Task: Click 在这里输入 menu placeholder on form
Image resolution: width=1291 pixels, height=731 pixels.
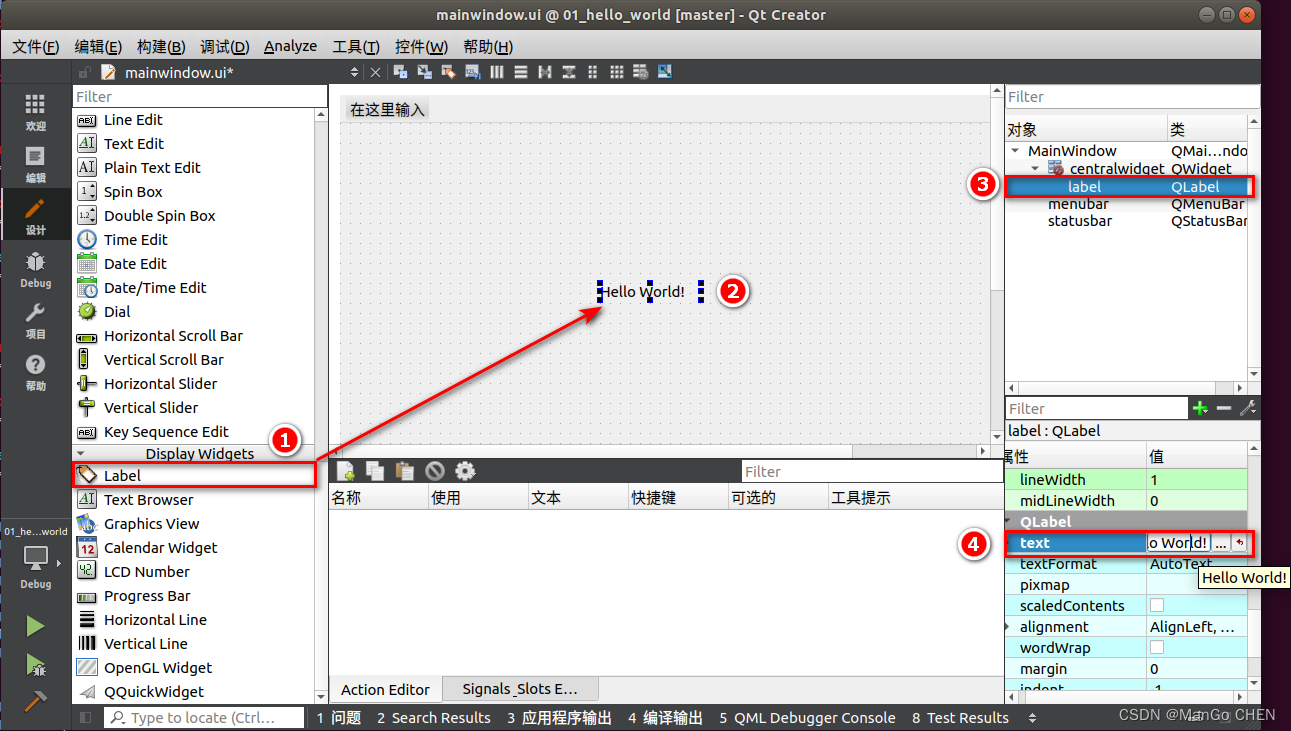Action: [x=387, y=110]
